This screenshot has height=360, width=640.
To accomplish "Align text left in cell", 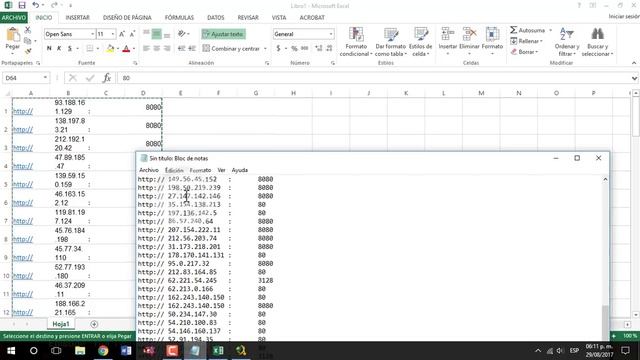I will (146, 48).
